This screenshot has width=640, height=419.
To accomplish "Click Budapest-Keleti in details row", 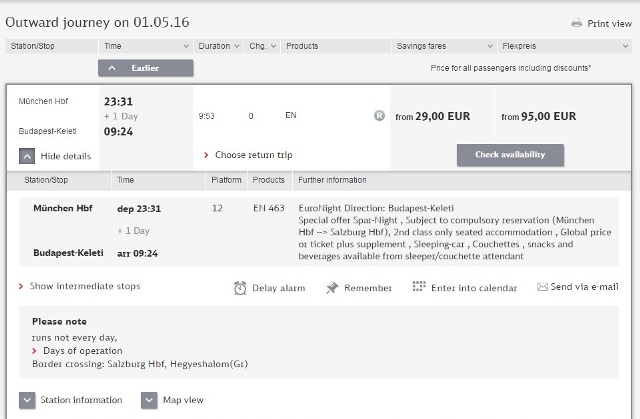I will coord(68,253).
